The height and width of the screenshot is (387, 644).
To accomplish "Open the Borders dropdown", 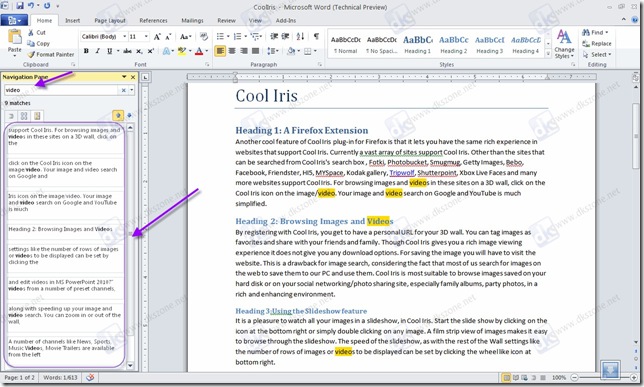I will (315, 51).
